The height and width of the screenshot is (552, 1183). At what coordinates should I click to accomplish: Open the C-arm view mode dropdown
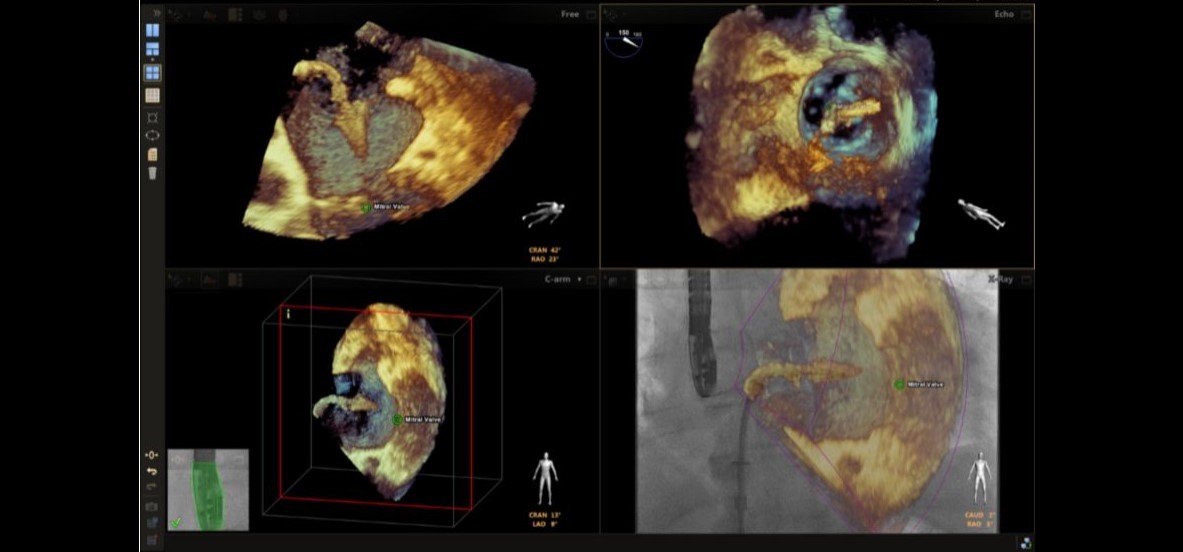click(562, 280)
